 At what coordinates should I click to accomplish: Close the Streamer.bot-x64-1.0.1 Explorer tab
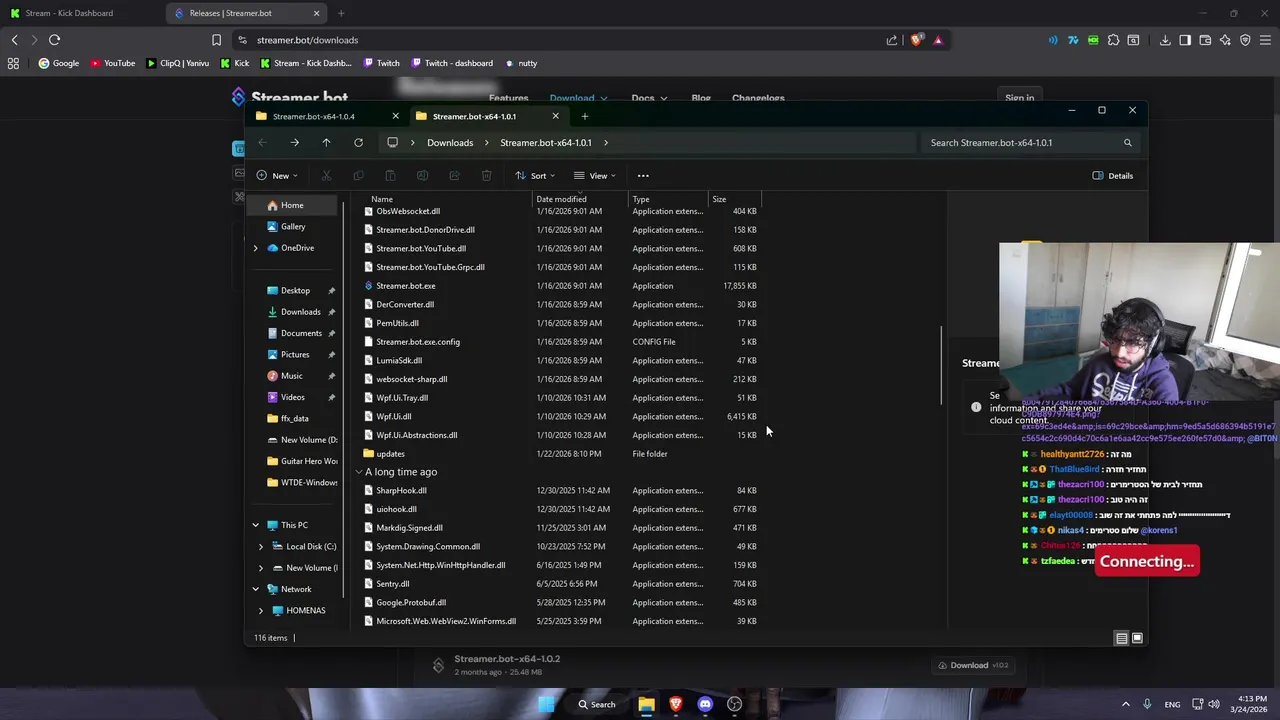[x=555, y=116]
